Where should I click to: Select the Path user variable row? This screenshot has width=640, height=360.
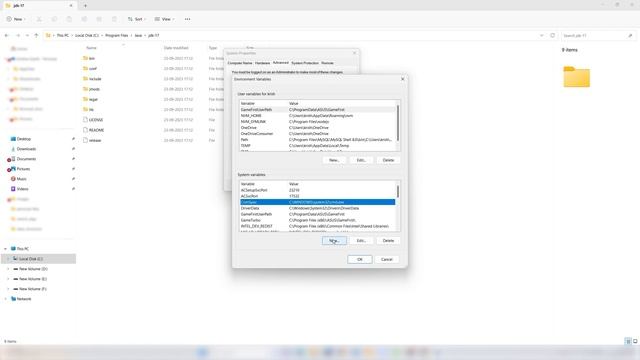click(318, 140)
